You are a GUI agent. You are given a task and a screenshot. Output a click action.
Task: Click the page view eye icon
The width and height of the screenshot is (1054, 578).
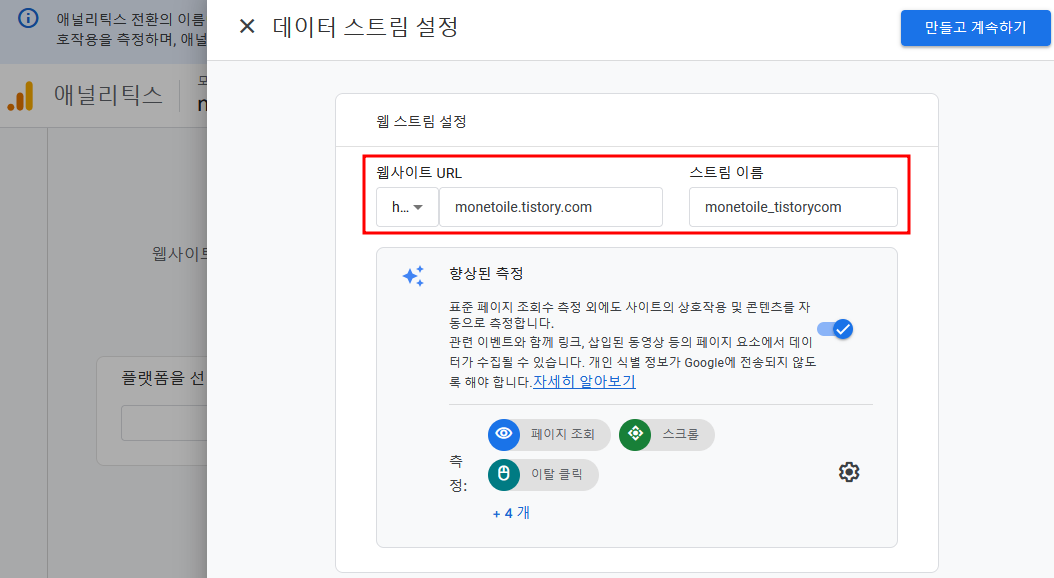pyautogui.click(x=503, y=434)
